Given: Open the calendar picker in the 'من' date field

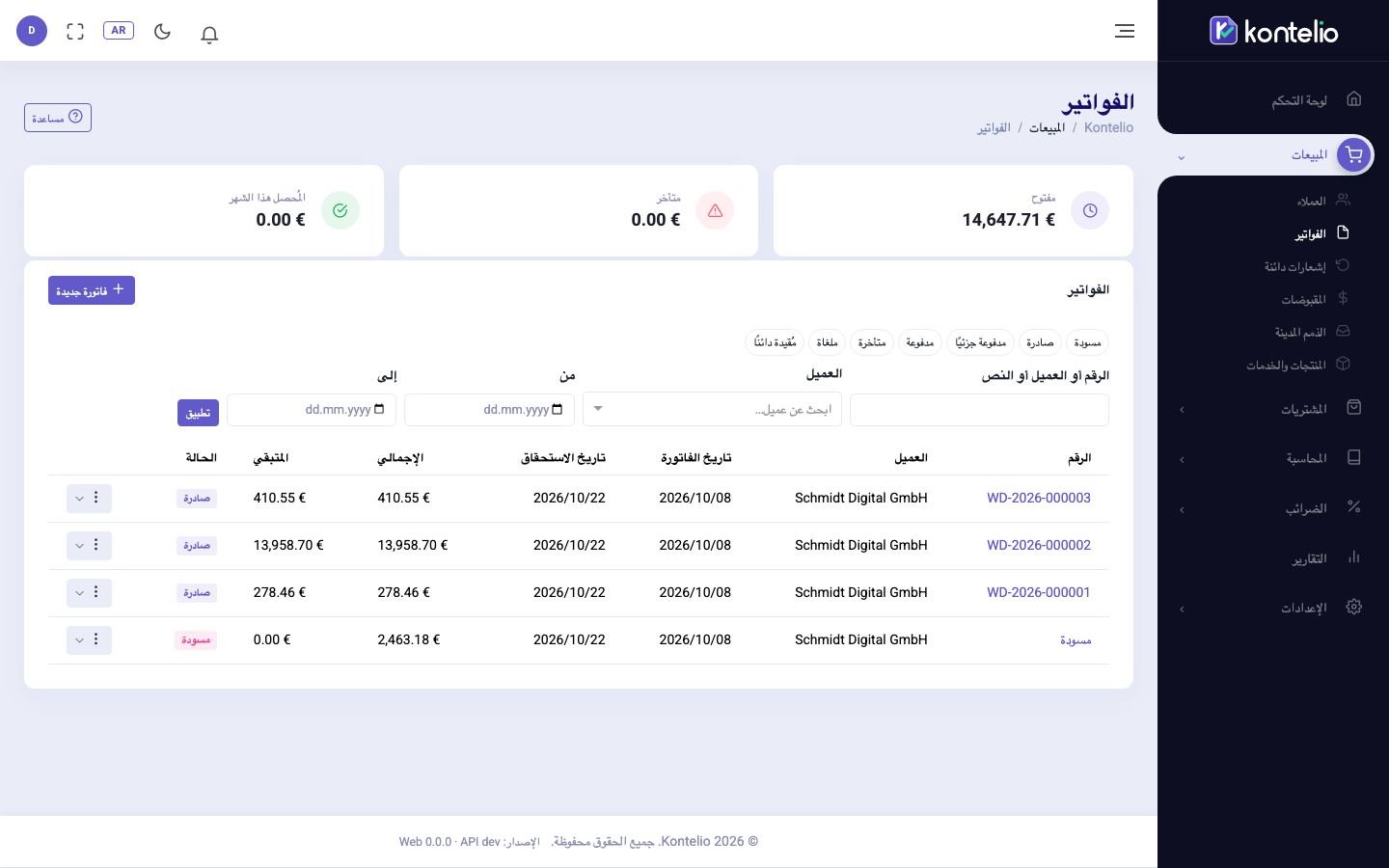Looking at the screenshot, I should click(x=558, y=409).
